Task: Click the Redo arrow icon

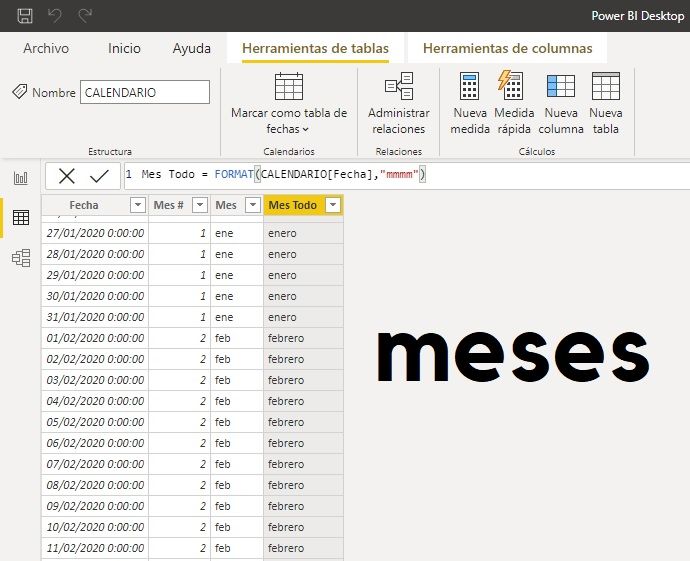Action: pyautogui.click(x=85, y=15)
